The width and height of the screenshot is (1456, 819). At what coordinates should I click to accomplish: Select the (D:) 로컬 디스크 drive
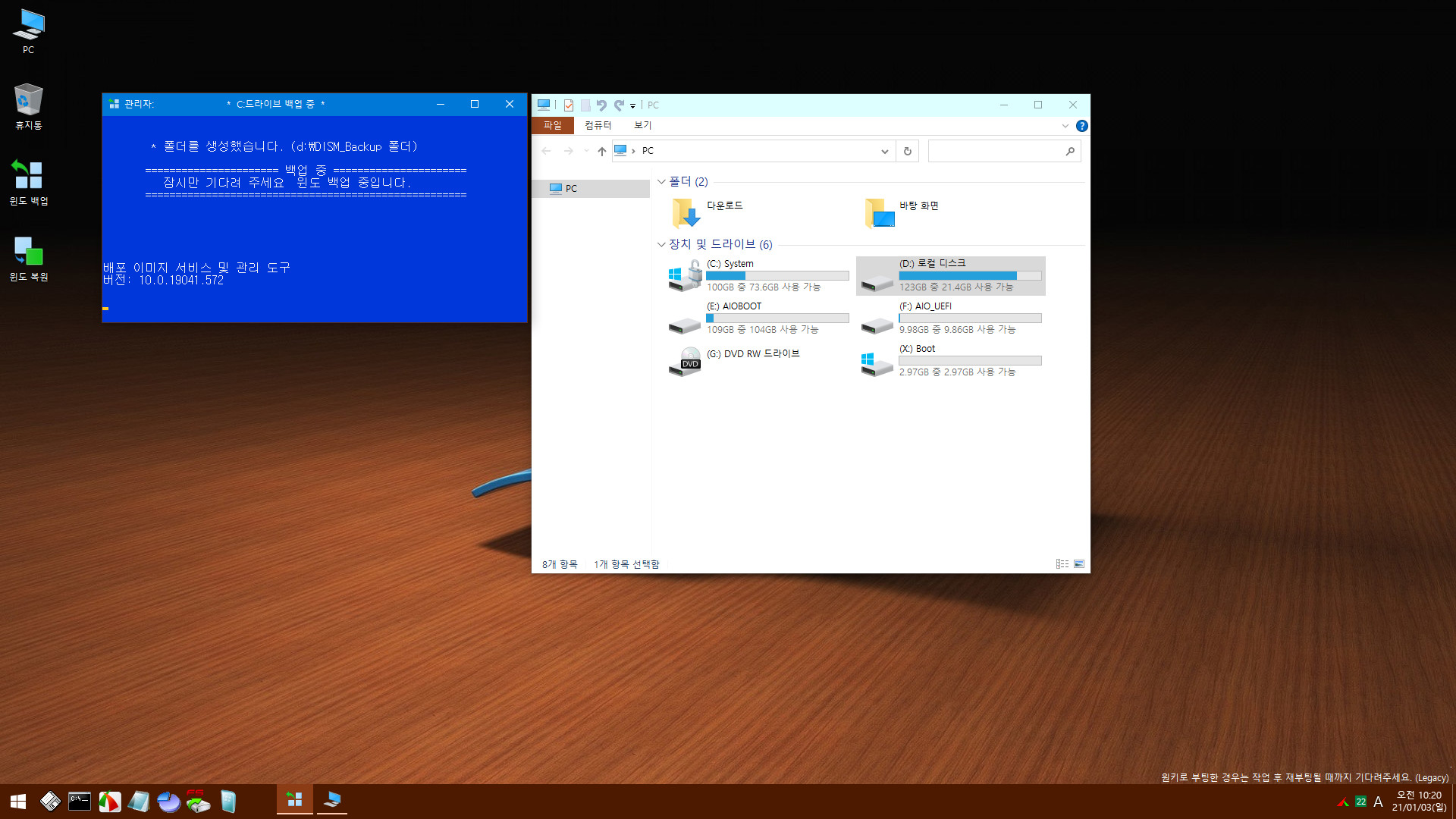pyautogui.click(x=951, y=276)
